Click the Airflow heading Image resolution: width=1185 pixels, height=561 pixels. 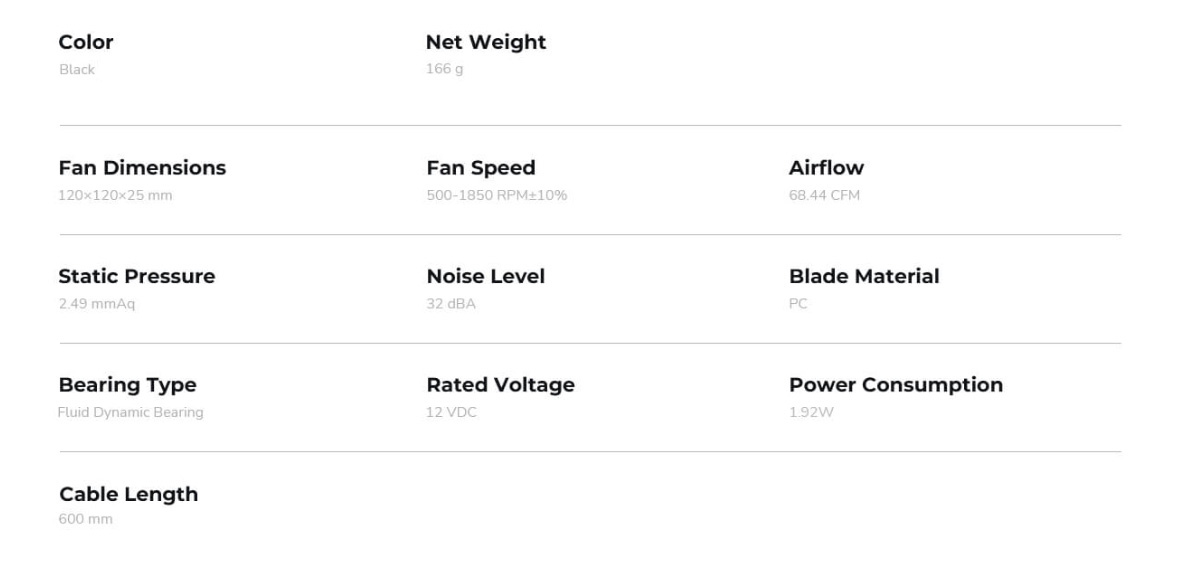point(826,168)
